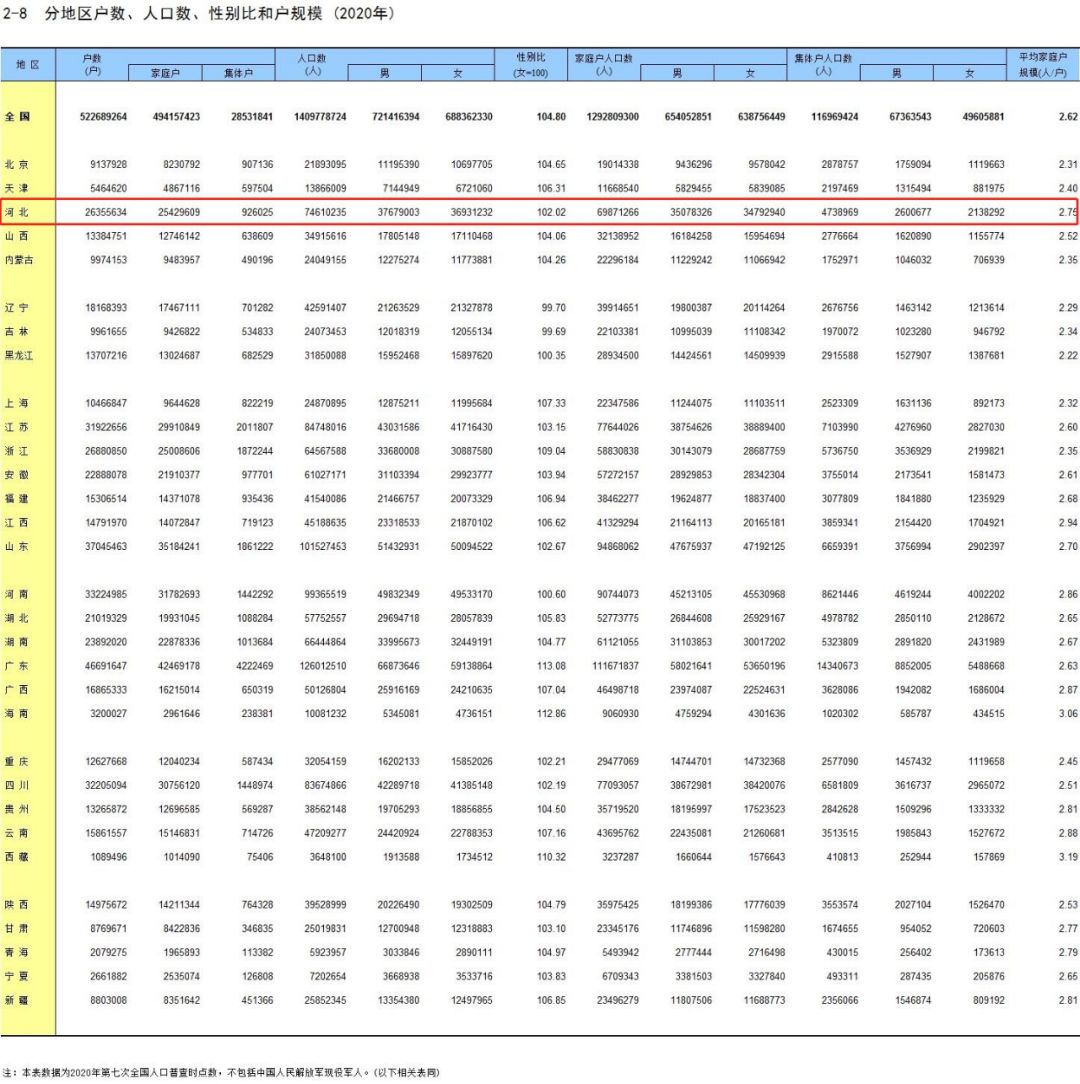The width and height of the screenshot is (1080, 1084).
Task: Select the 河南 row label
Action: (x=17, y=594)
